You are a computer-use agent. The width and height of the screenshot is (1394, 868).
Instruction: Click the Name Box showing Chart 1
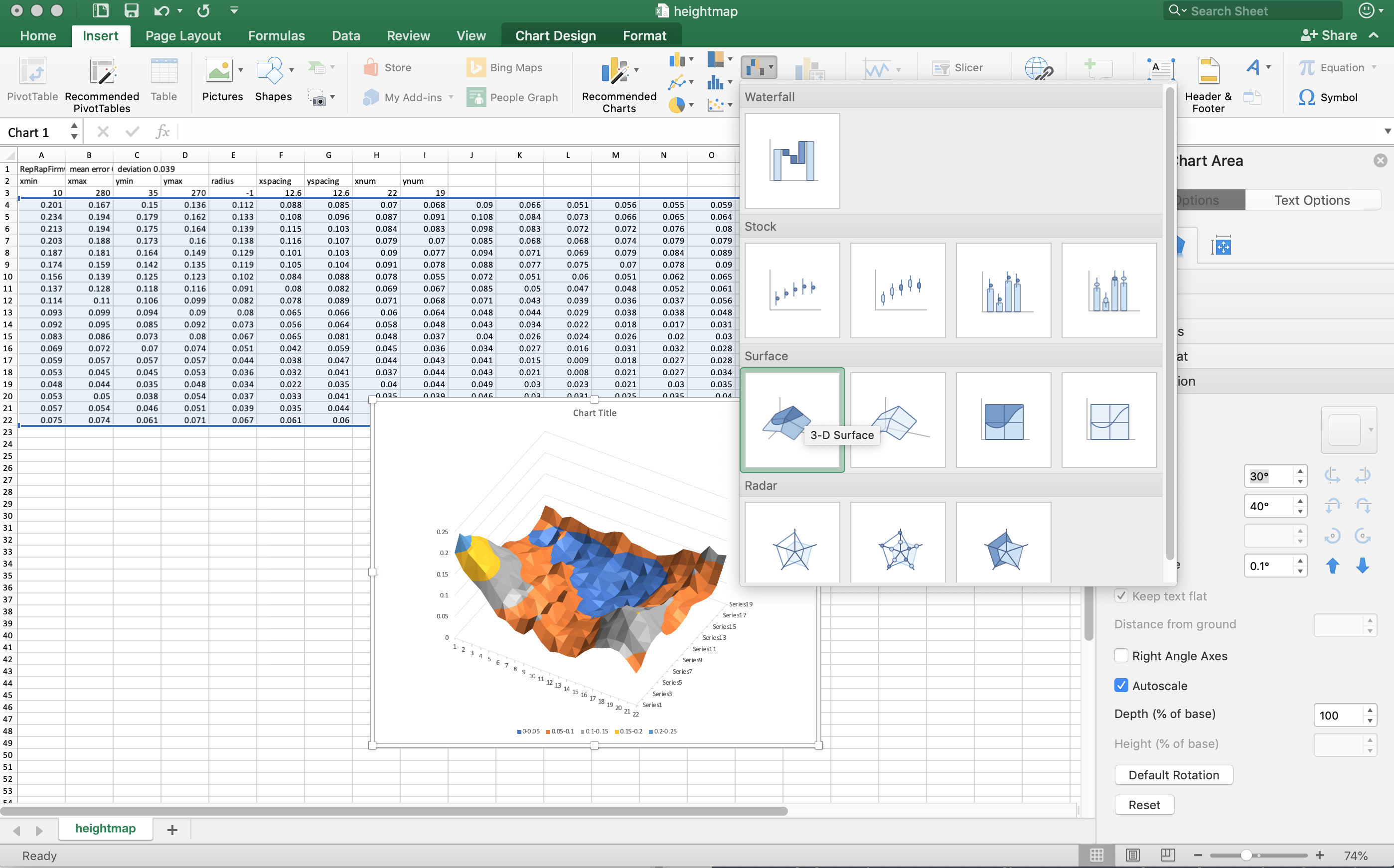tap(35, 132)
